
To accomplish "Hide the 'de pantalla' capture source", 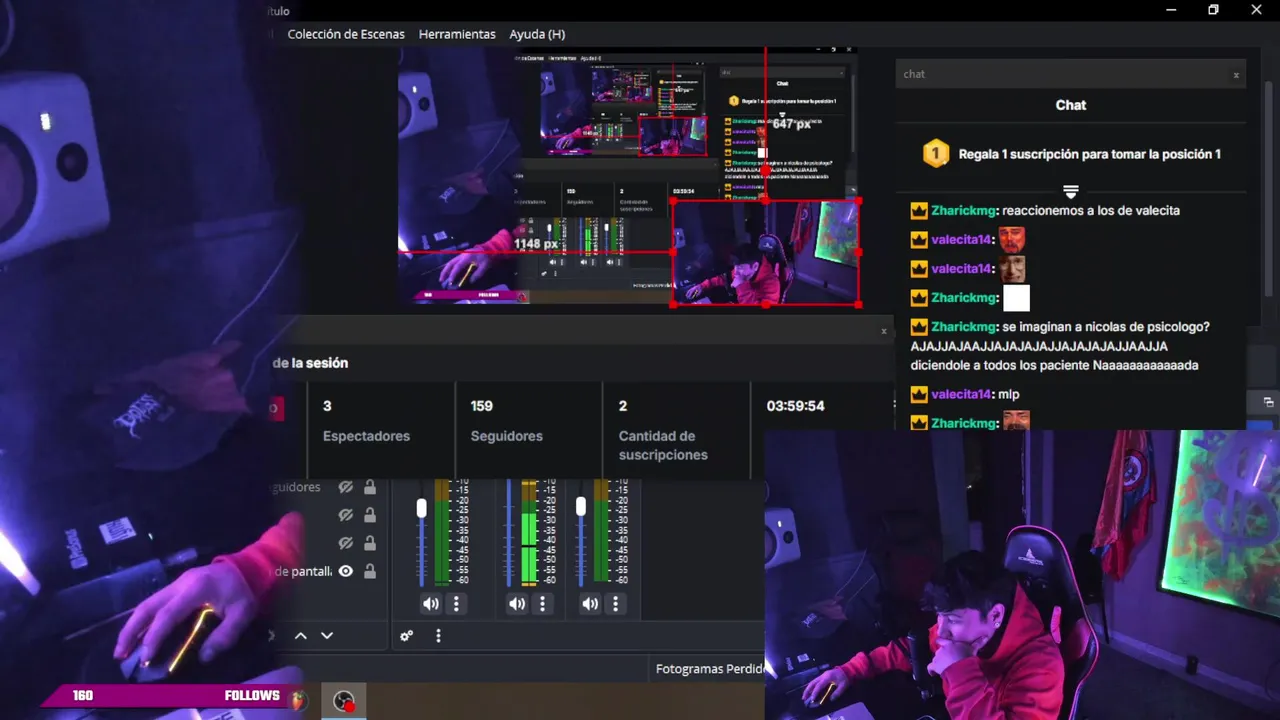I will (346, 571).
